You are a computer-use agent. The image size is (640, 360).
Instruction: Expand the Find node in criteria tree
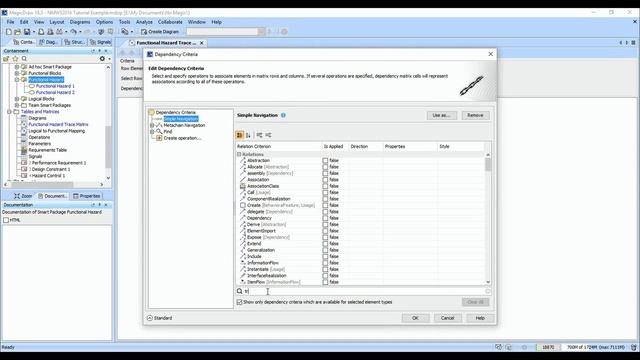point(152,131)
